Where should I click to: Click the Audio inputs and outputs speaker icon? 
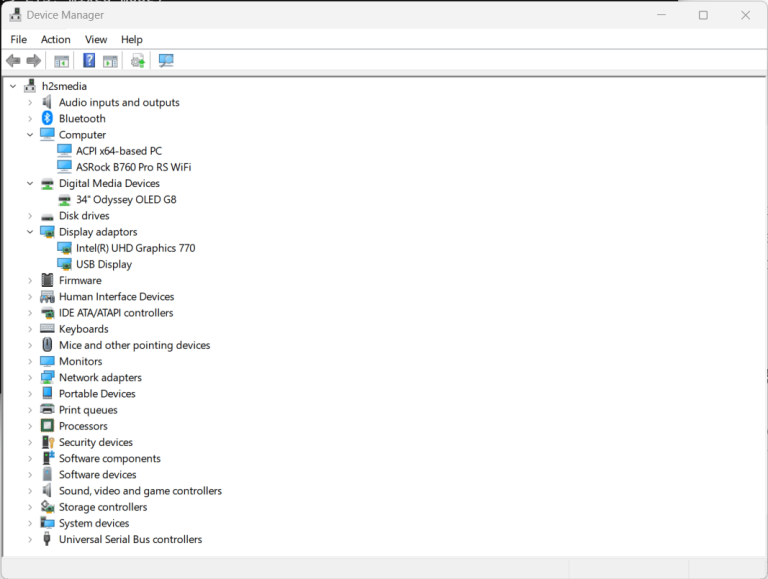47,102
